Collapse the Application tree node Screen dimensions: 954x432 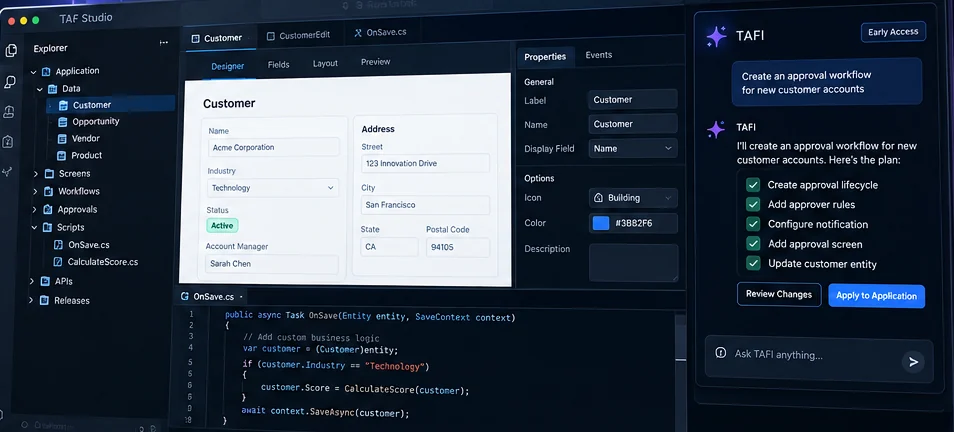[33, 72]
